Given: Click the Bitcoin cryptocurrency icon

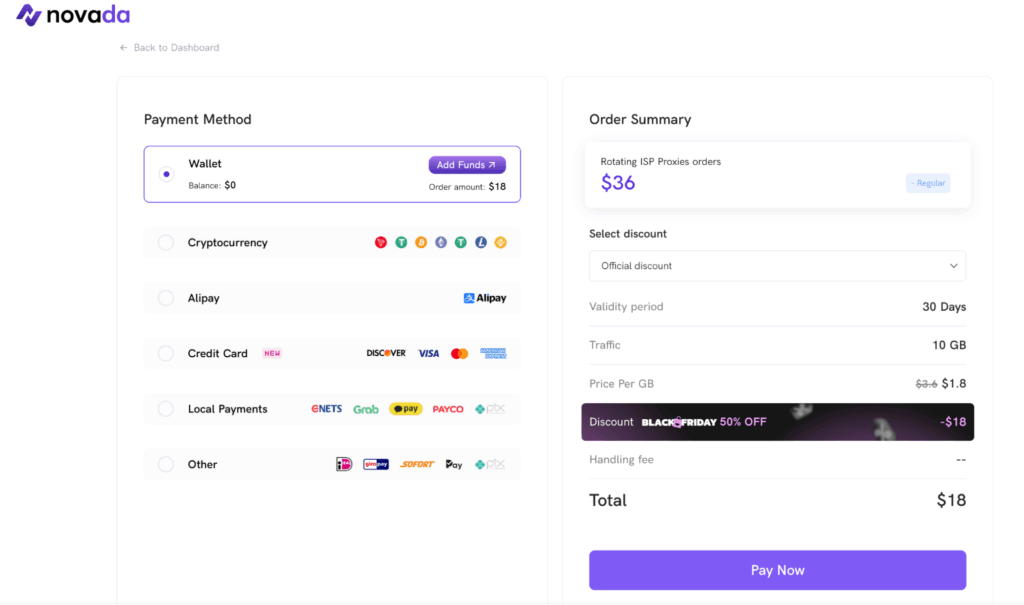Looking at the screenshot, I should point(421,242).
